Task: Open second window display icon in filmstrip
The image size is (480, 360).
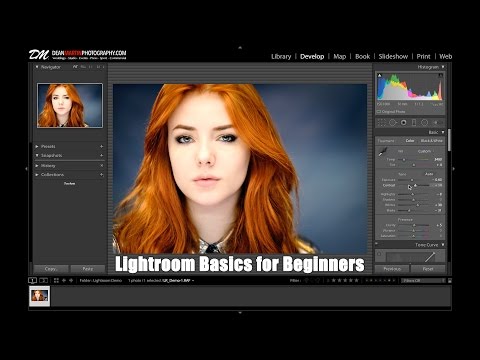Action: click(44, 280)
